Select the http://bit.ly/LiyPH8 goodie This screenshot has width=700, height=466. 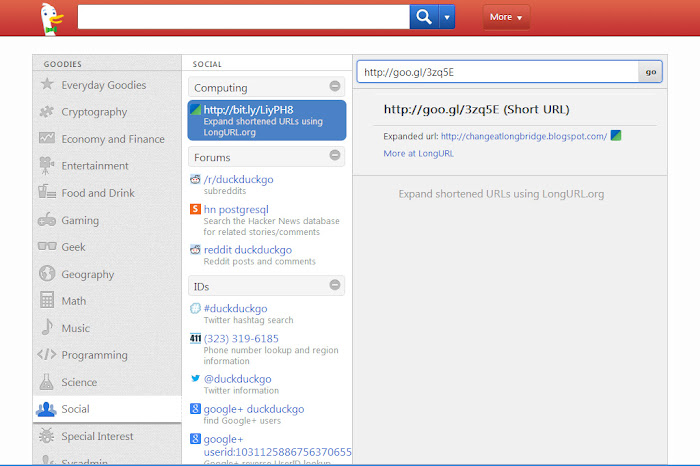pyautogui.click(x=267, y=121)
